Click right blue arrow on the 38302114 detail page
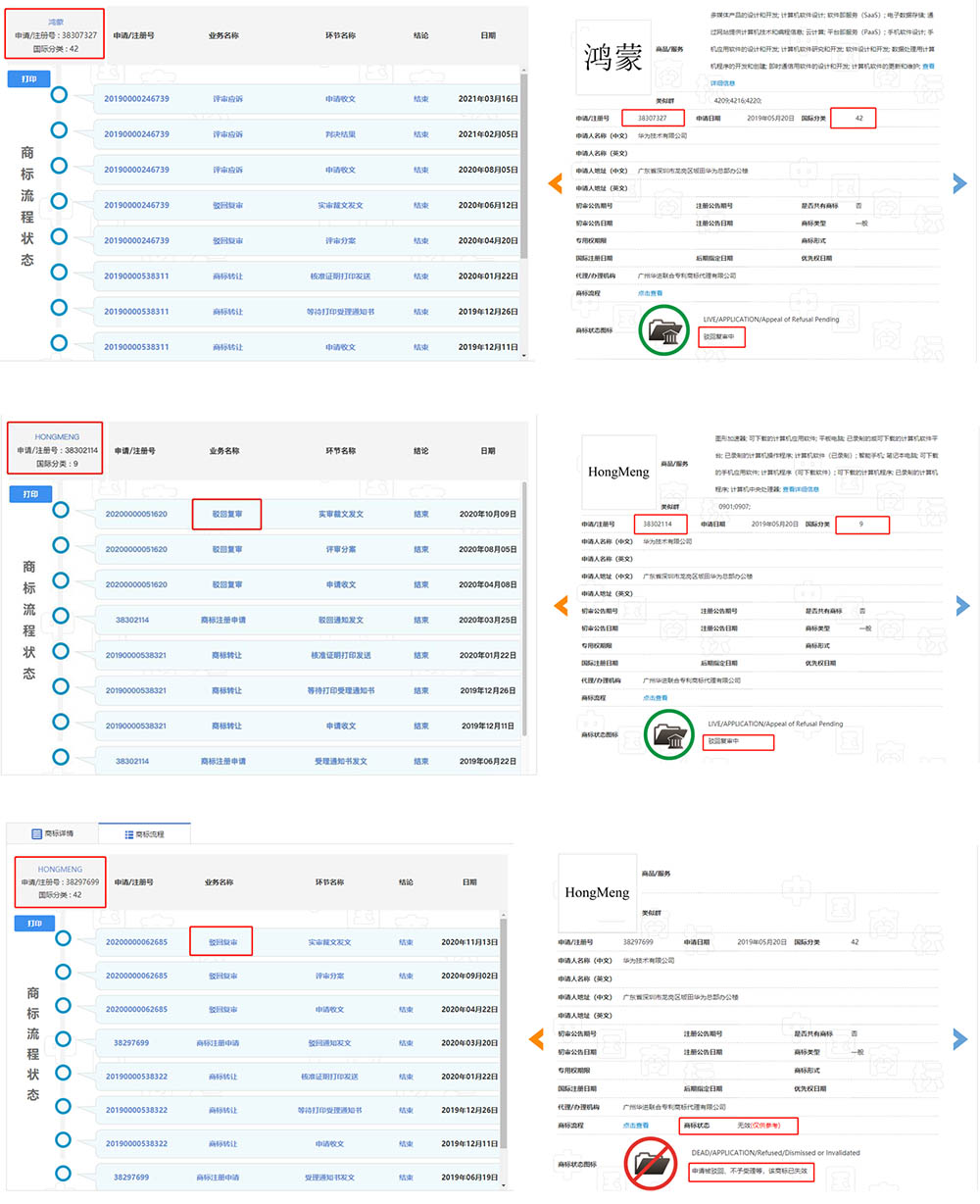980x1204 pixels. click(962, 605)
